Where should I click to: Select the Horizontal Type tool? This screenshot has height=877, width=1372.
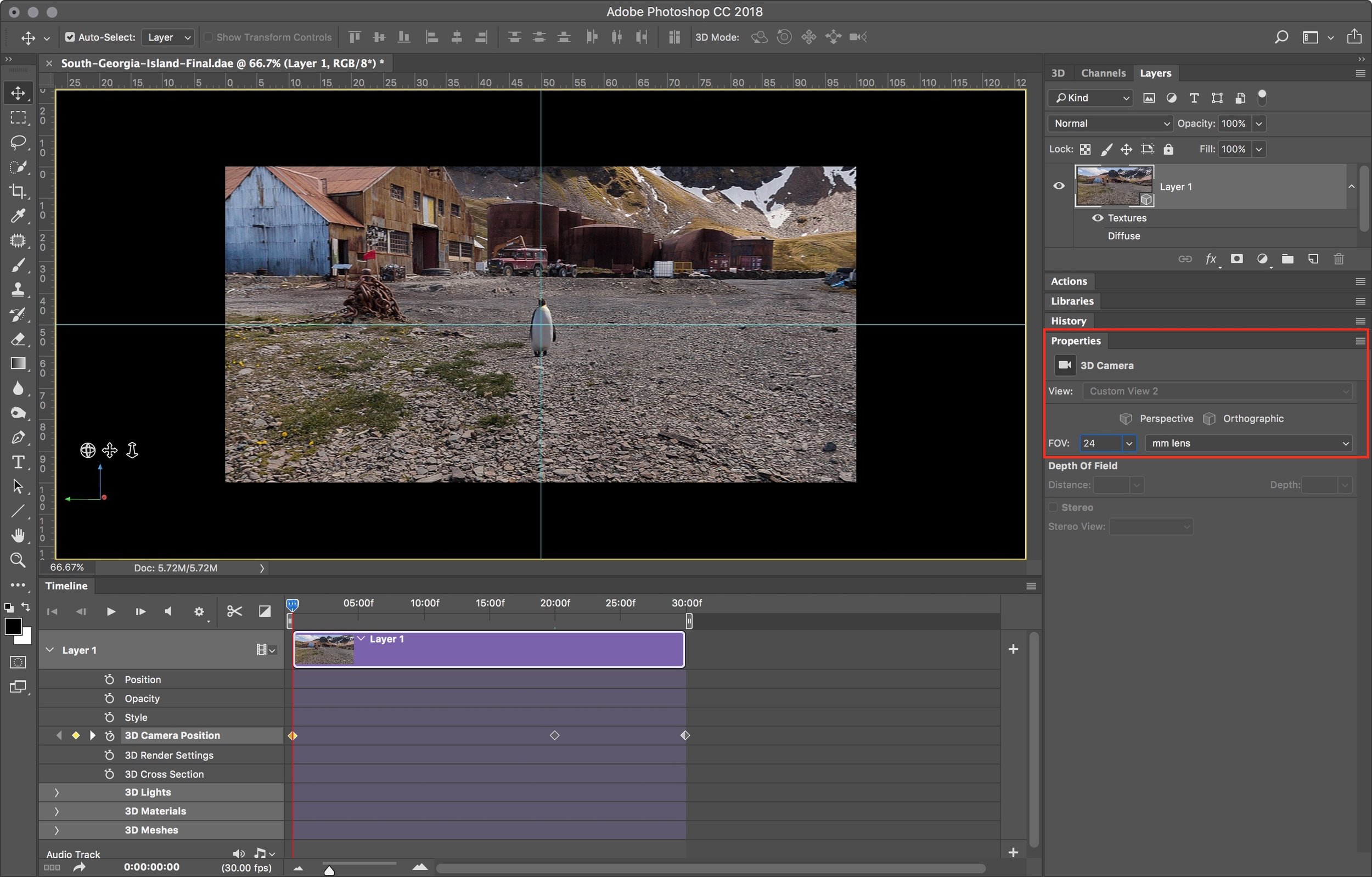click(18, 462)
